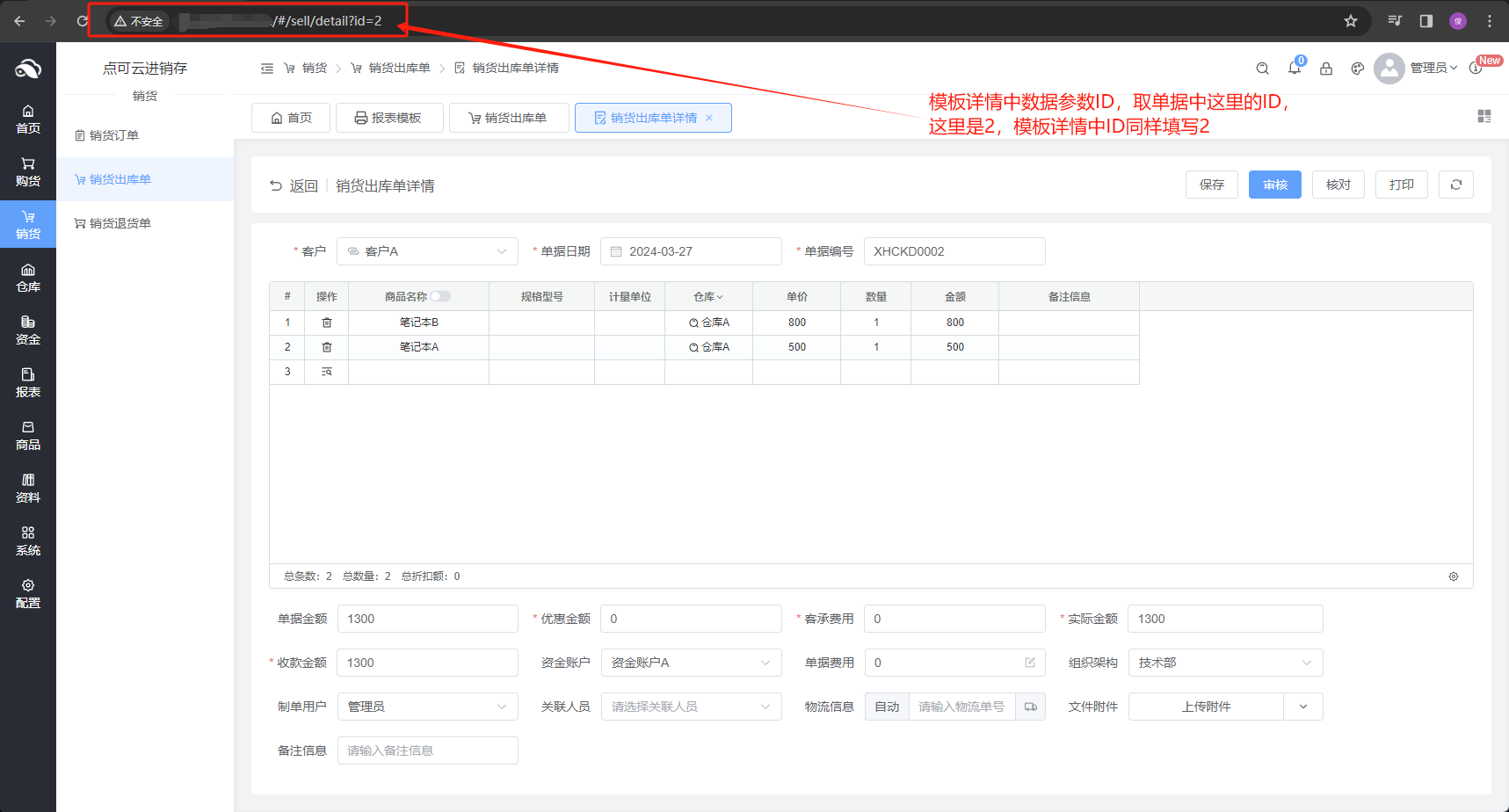This screenshot has width=1509, height=812.
Task: Click the row 3 product search icon
Action: 327,372
